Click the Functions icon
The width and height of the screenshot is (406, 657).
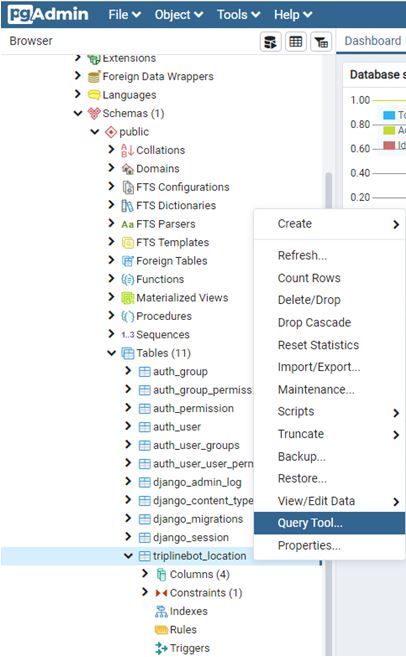[x=127, y=279]
